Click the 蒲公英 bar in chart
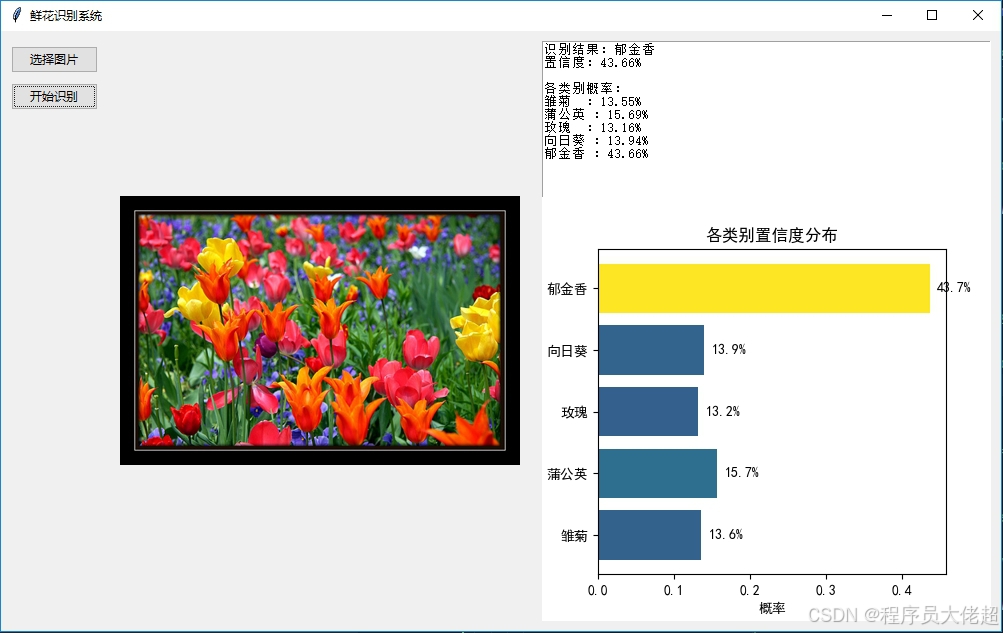1003x633 pixels. tap(658, 473)
